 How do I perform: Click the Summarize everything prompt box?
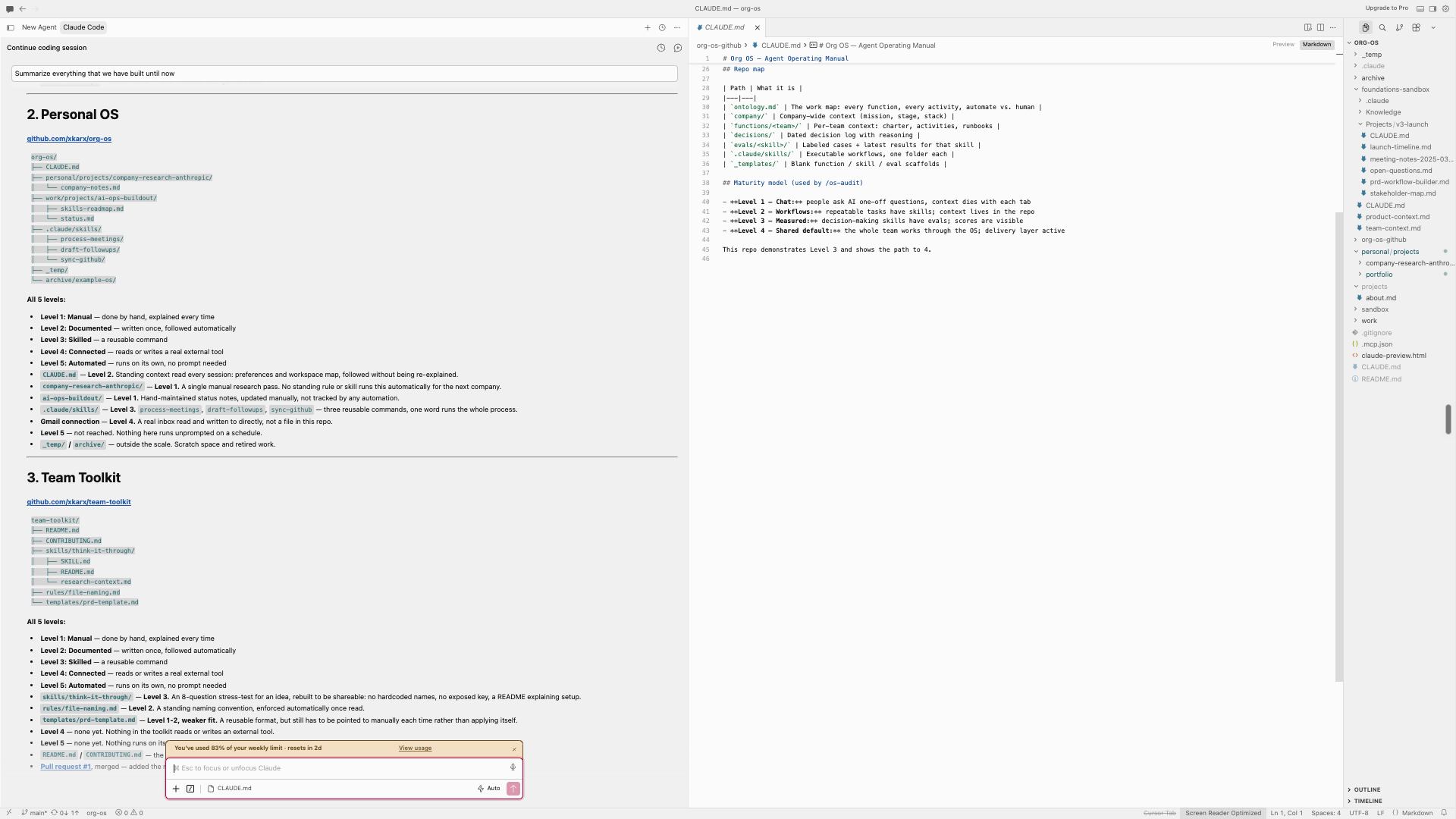[x=344, y=74]
